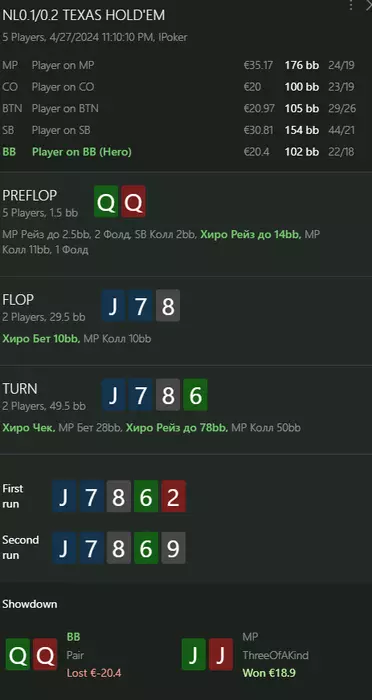
Task: Click MP's green J card in Showdown
Action: point(193,654)
